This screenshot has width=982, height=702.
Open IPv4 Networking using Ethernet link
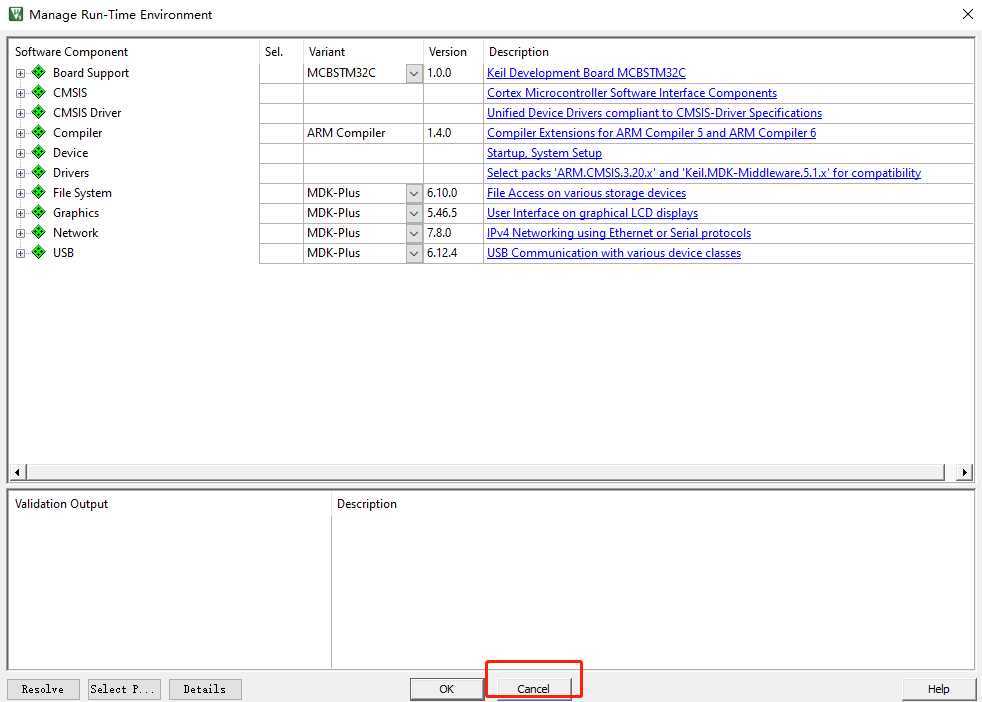619,233
